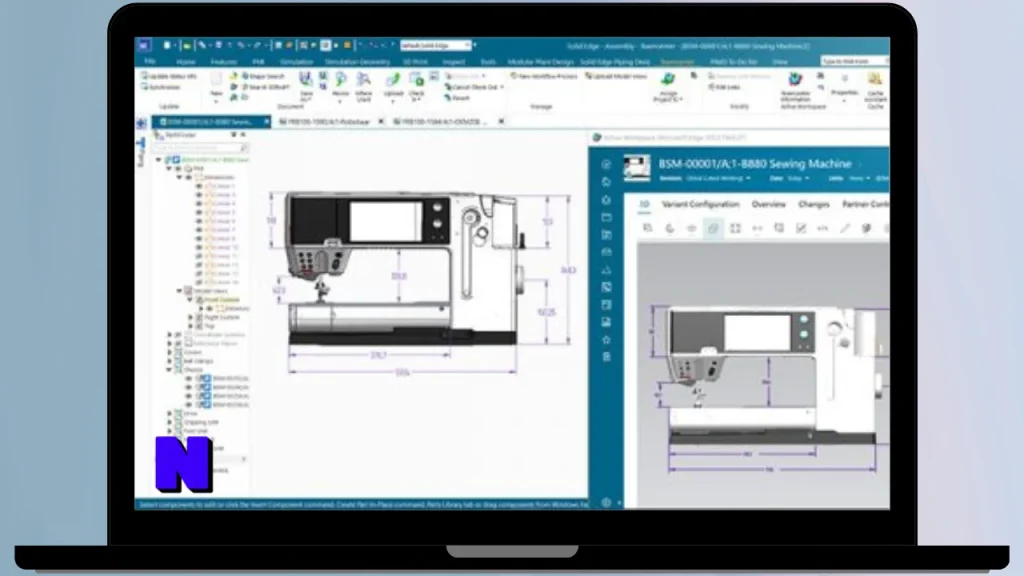Click the Synchronize command
This screenshot has width=1024, height=576.
point(161,87)
